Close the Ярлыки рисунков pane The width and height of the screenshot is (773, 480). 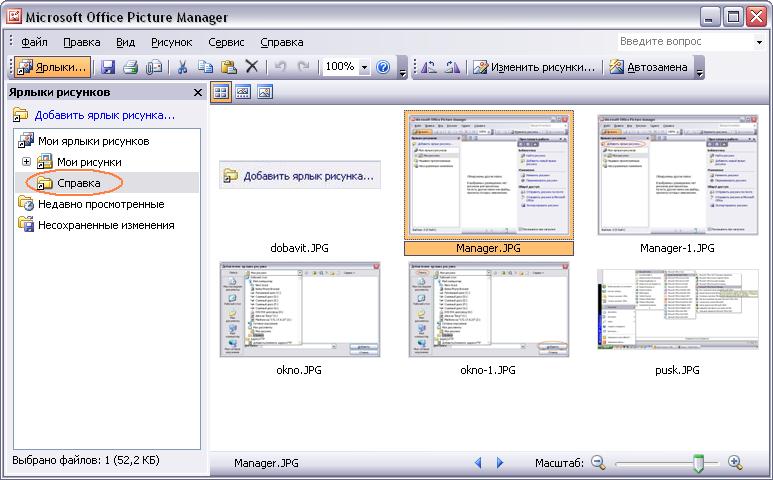pos(198,93)
